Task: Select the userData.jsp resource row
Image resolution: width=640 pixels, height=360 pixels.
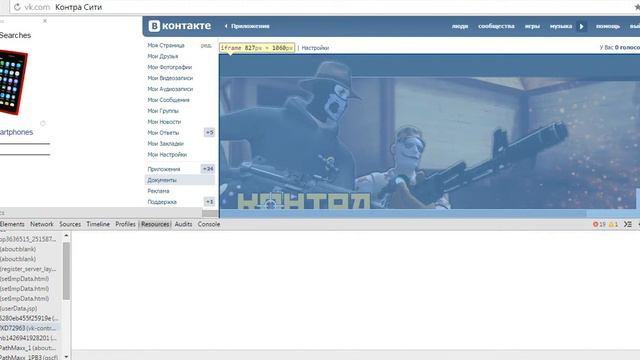Action: pyautogui.click(x=31, y=309)
